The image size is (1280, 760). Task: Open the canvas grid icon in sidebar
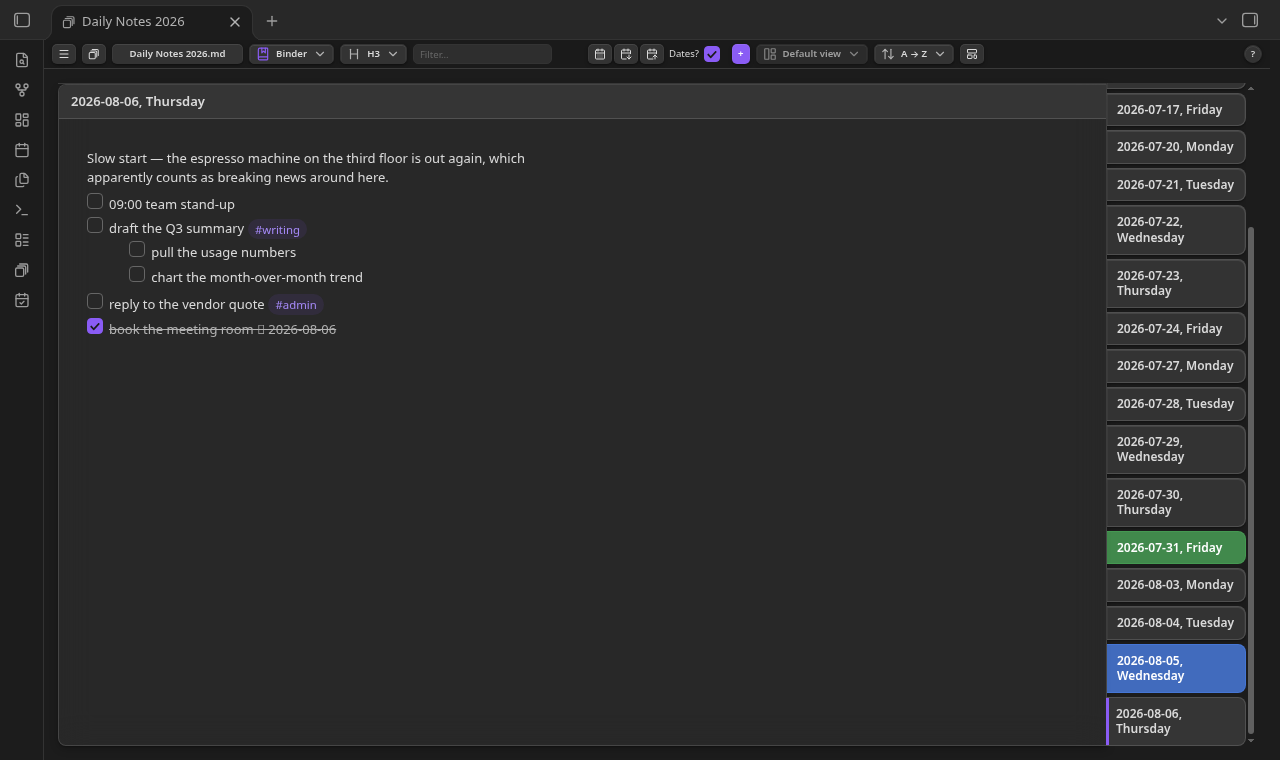pos(22,120)
